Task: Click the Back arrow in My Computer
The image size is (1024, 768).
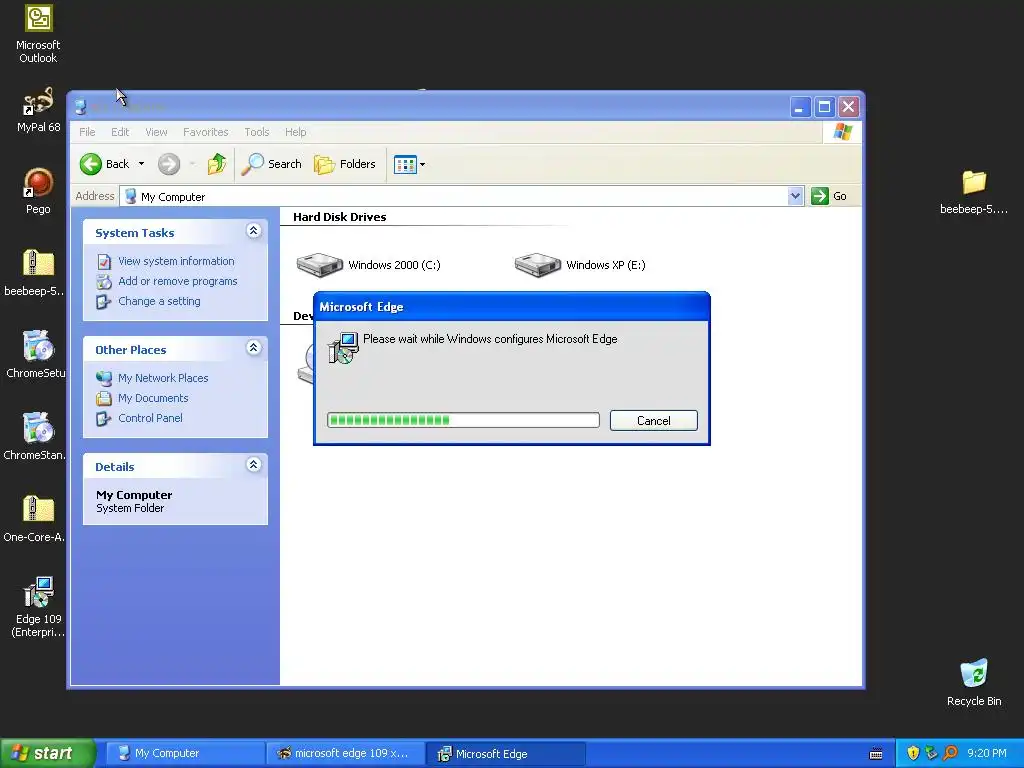Action: tap(91, 164)
